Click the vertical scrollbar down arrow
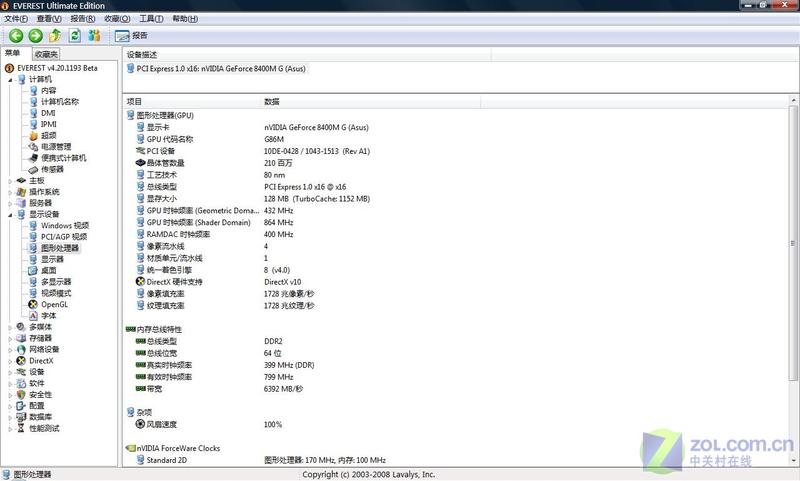 (793, 460)
